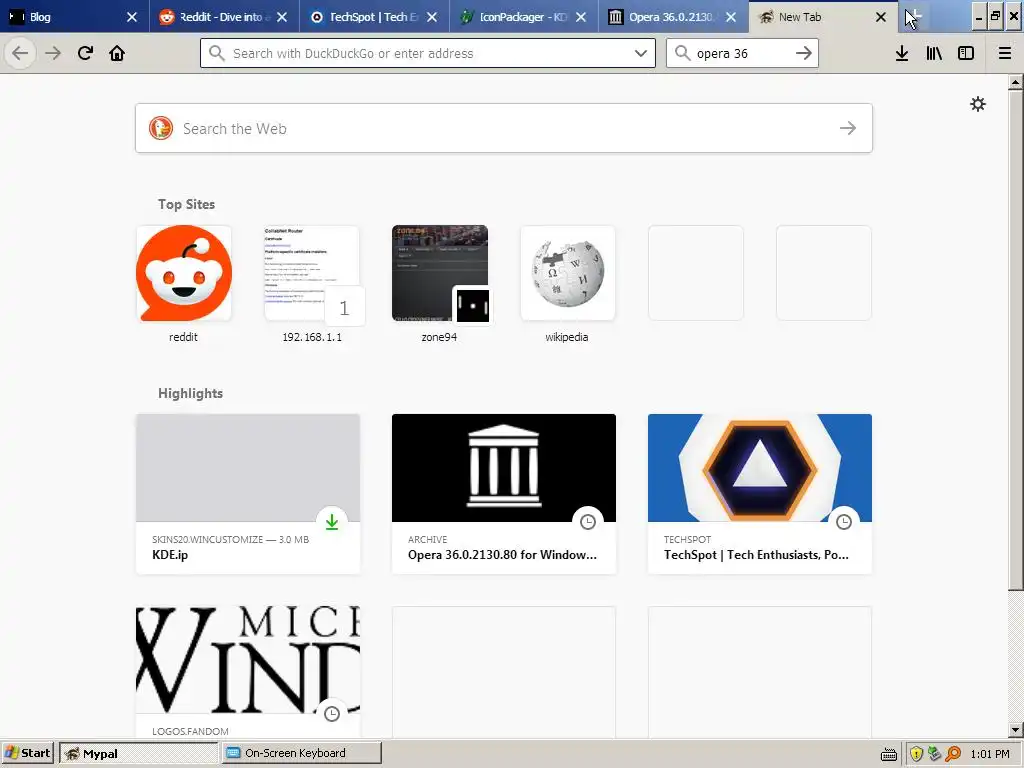Close the IconPackager tab
Image resolution: width=1024 pixels, height=768 pixels.
(x=581, y=17)
